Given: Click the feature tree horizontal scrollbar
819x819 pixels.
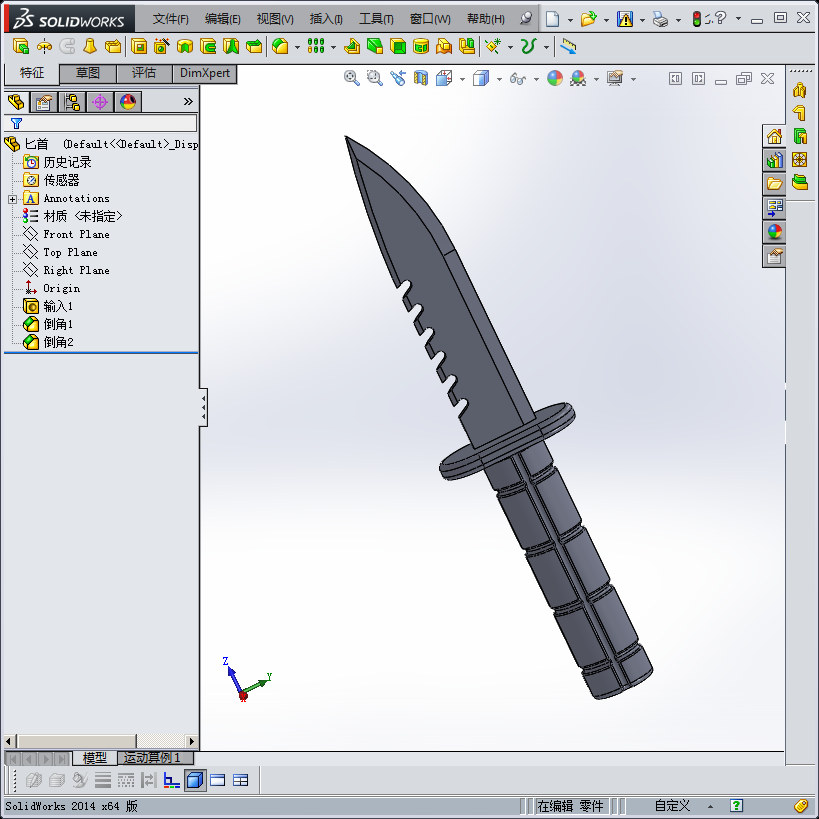Looking at the screenshot, I should pyautogui.click(x=100, y=741).
